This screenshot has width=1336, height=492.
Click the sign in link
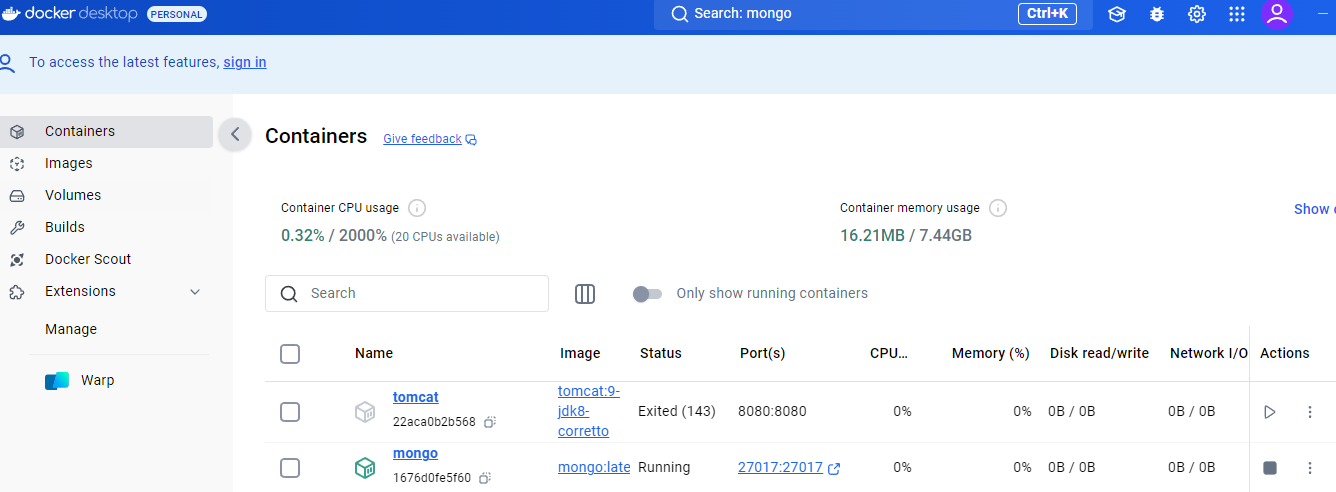point(245,62)
